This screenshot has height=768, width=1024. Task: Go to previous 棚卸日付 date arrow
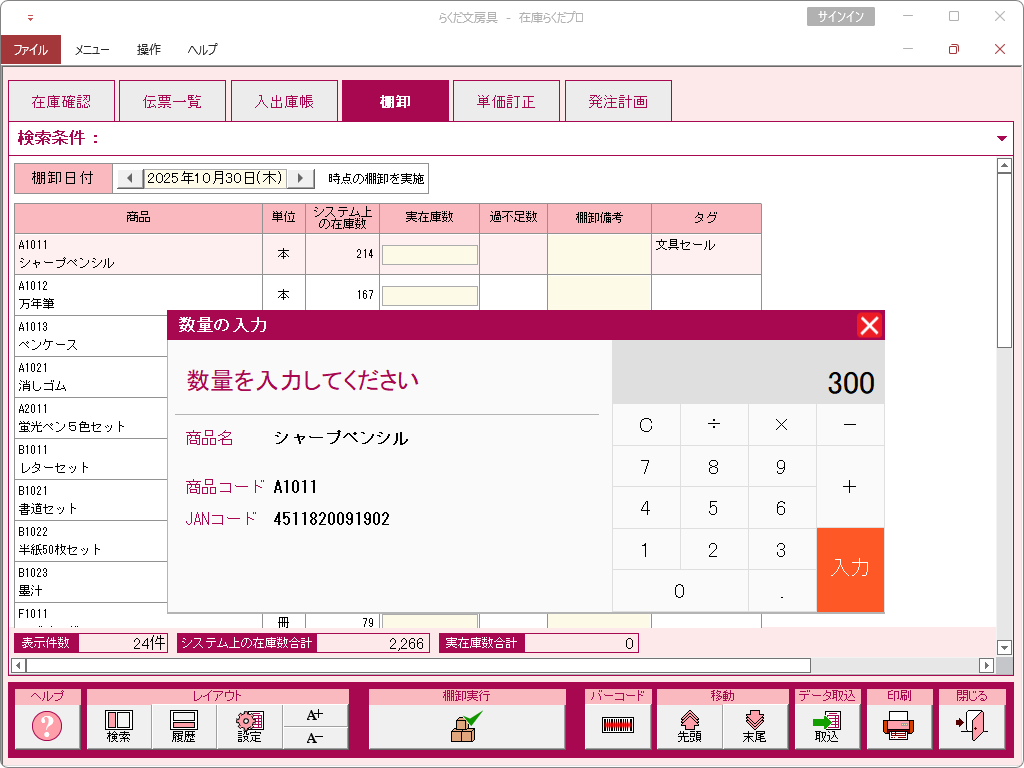130,178
